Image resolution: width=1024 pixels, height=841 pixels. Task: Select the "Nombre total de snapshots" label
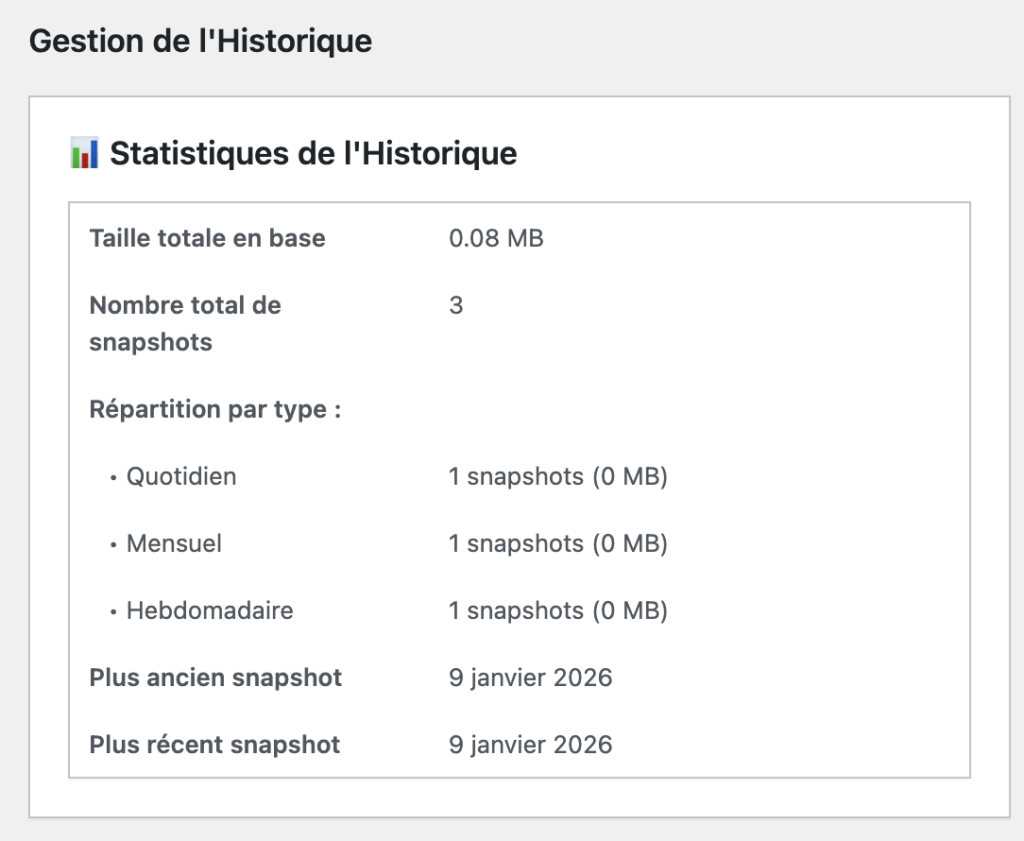pyautogui.click(x=185, y=323)
